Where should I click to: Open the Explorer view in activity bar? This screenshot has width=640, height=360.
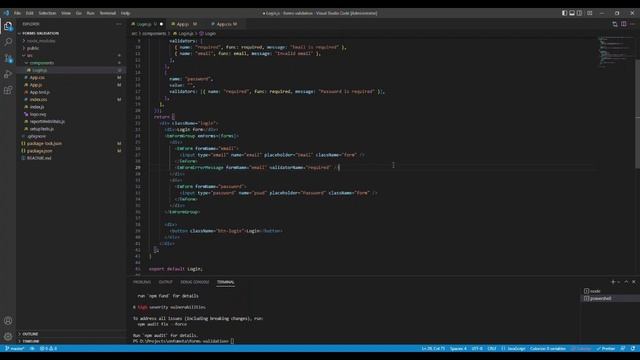8,27
